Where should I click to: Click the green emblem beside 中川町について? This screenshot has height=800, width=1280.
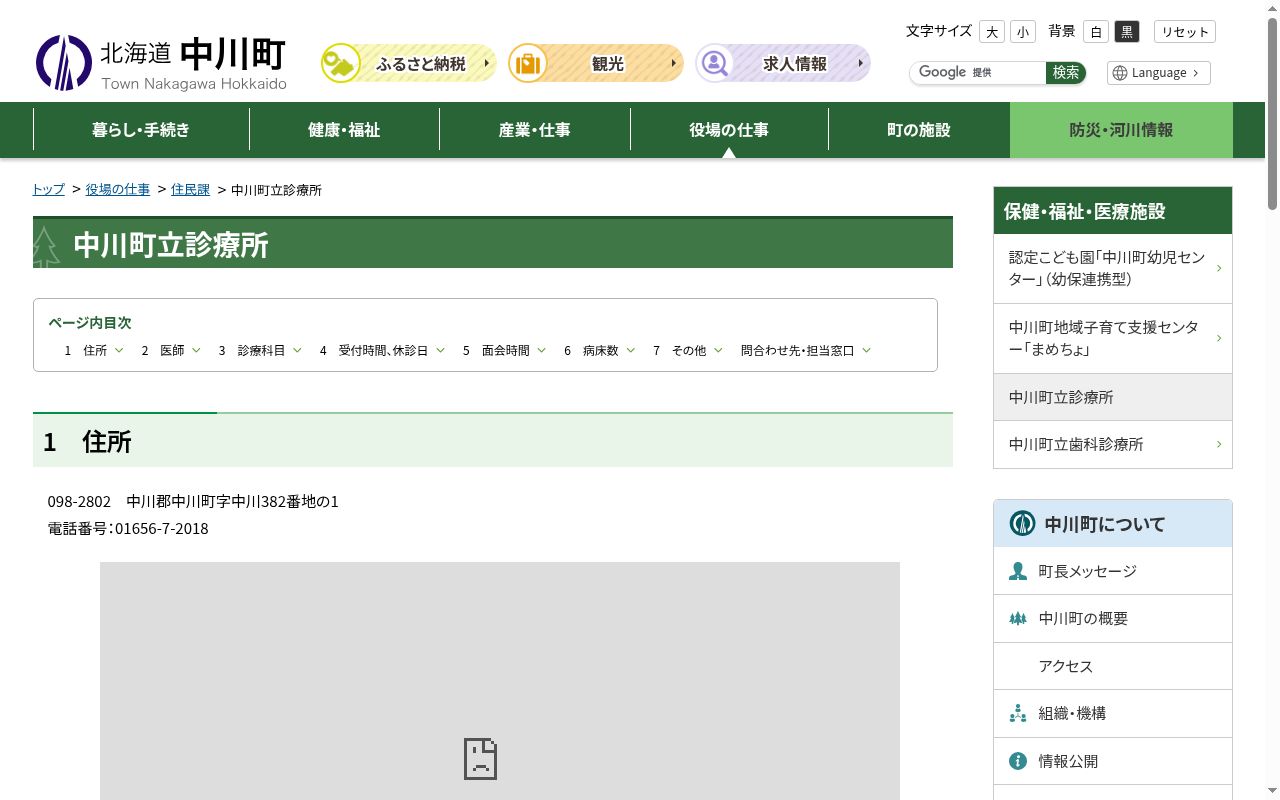pos(1022,523)
